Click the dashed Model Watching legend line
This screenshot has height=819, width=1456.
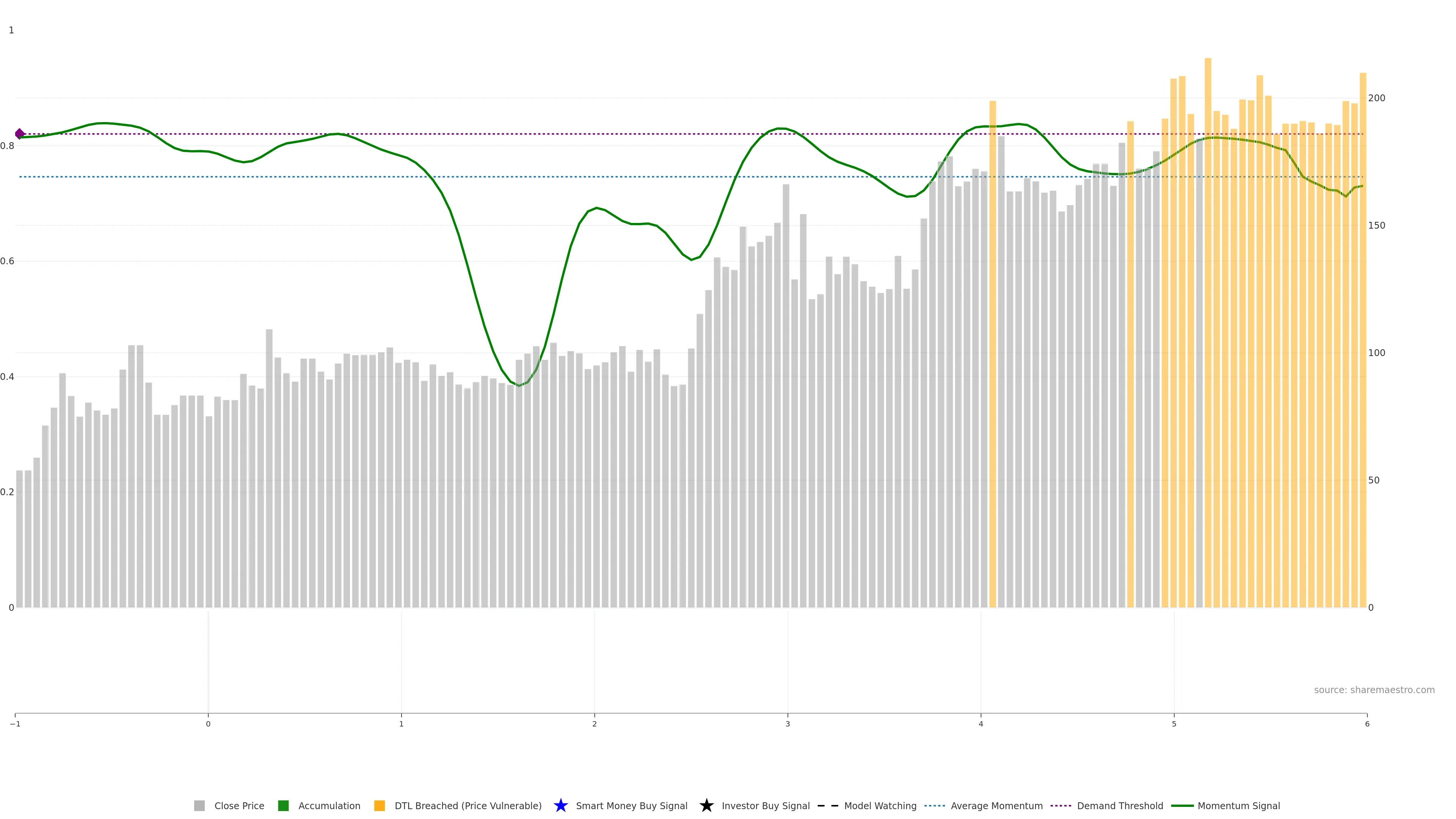click(x=827, y=805)
